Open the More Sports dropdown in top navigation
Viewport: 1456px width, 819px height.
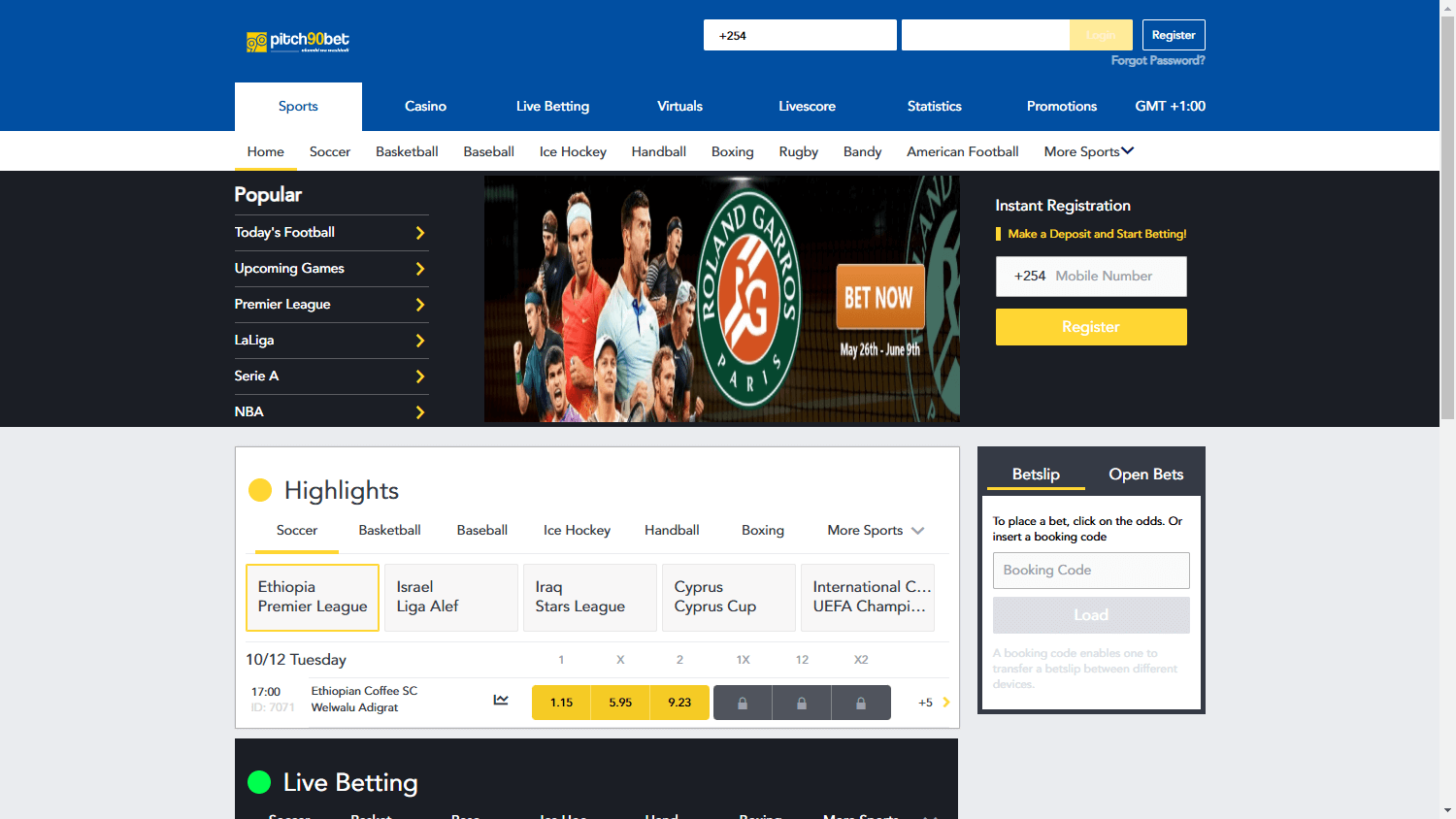[1088, 151]
